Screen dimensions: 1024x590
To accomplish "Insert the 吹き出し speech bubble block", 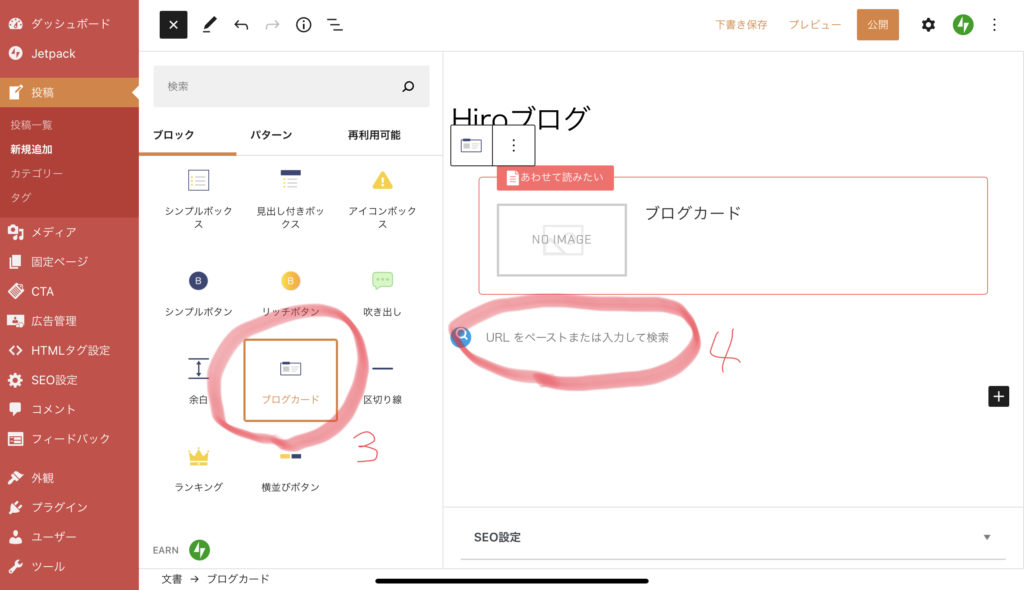I will tap(382, 292).
